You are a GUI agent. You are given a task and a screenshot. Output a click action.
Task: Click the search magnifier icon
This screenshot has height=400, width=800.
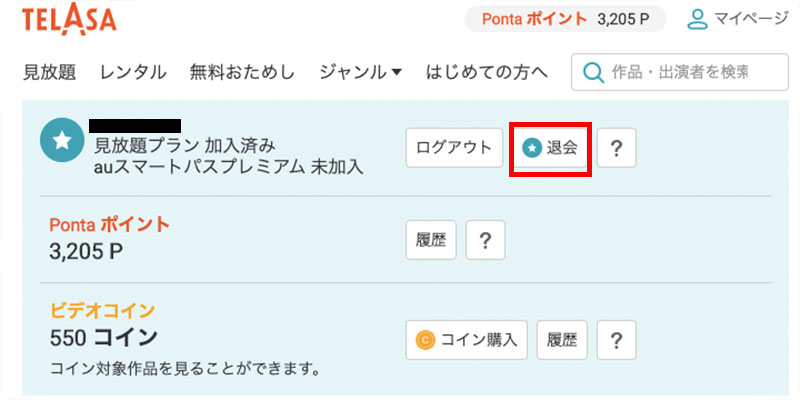593,72
